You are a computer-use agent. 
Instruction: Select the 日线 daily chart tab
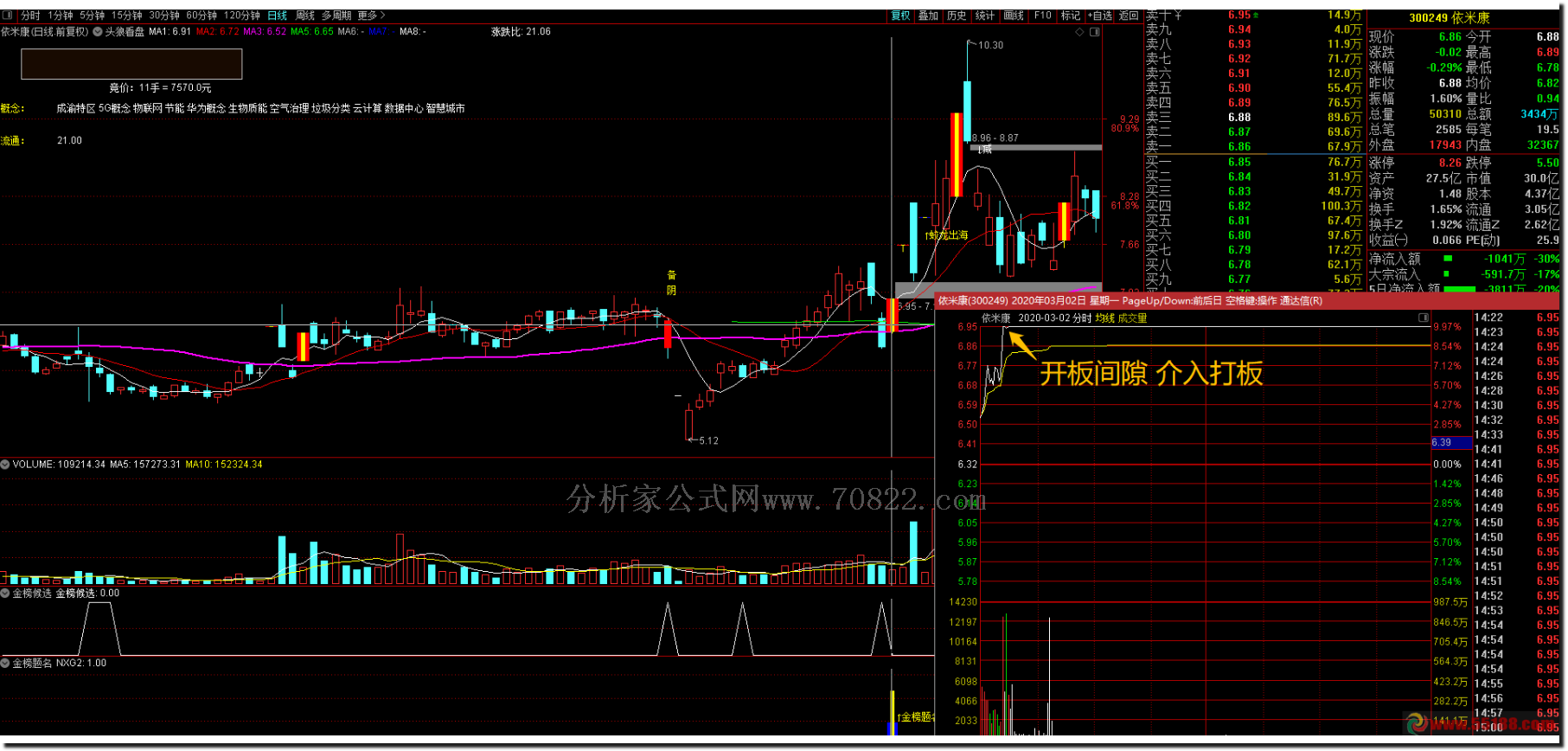278,16
